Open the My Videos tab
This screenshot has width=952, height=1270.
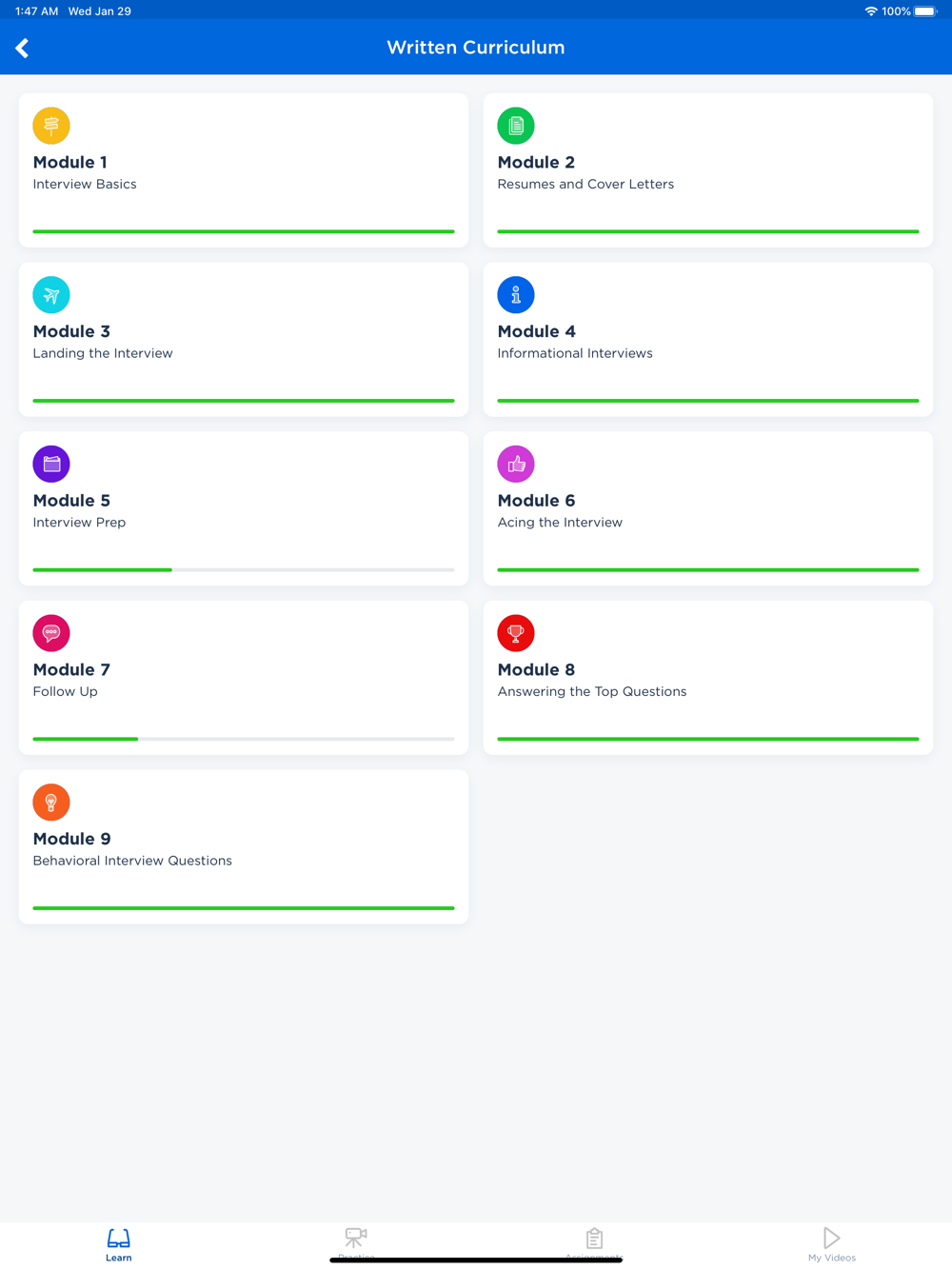832,1244
